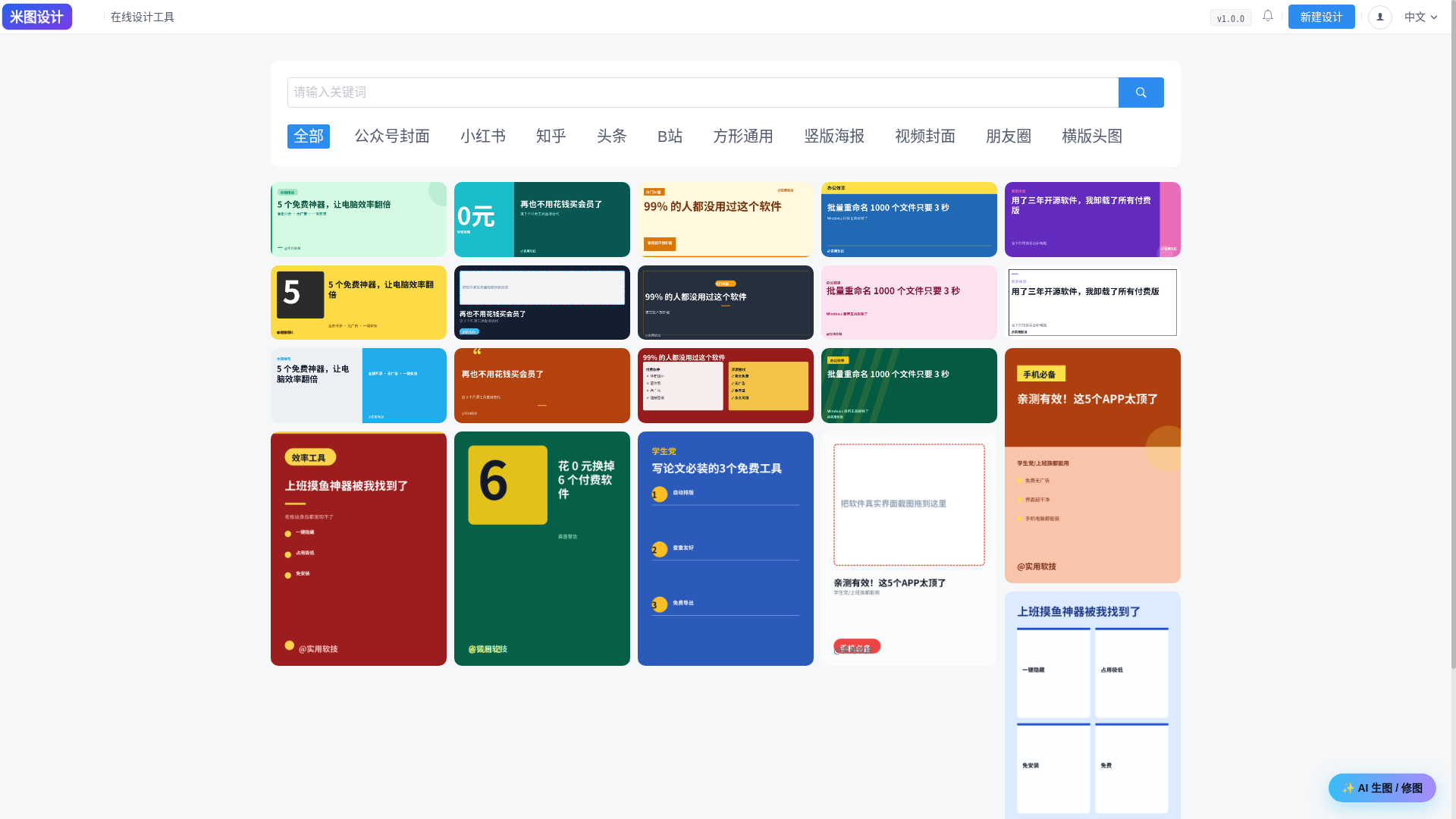
Task: Focus the keyword search input field
Action: 702,93
